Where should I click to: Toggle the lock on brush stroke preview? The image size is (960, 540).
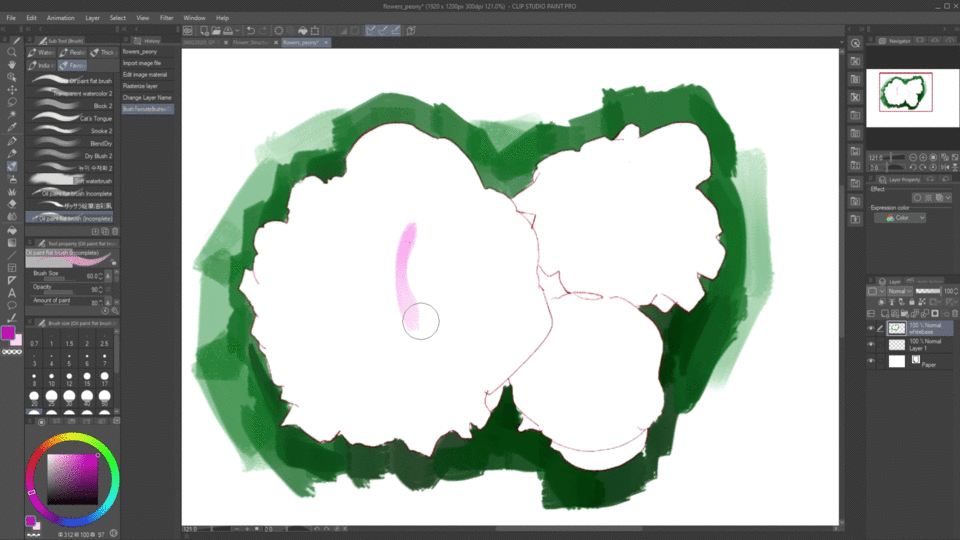113,261
